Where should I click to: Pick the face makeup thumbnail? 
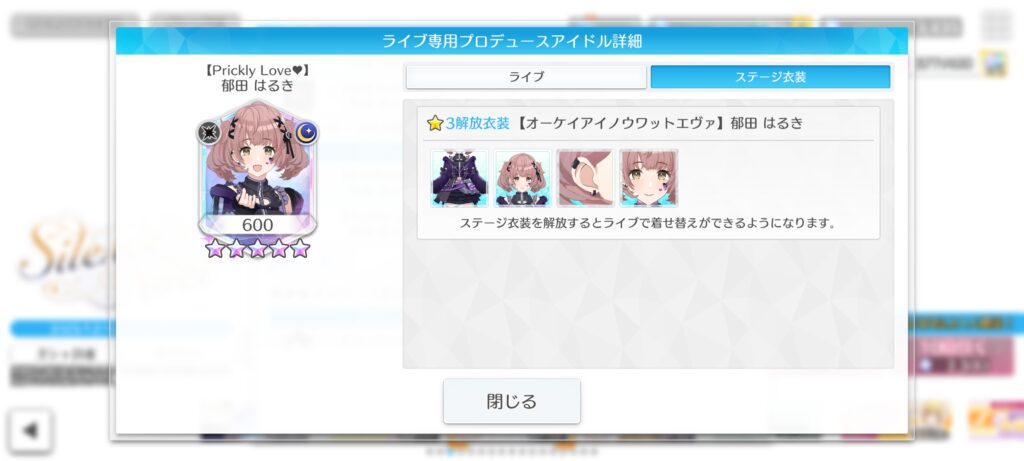click(x=648, y=178)
